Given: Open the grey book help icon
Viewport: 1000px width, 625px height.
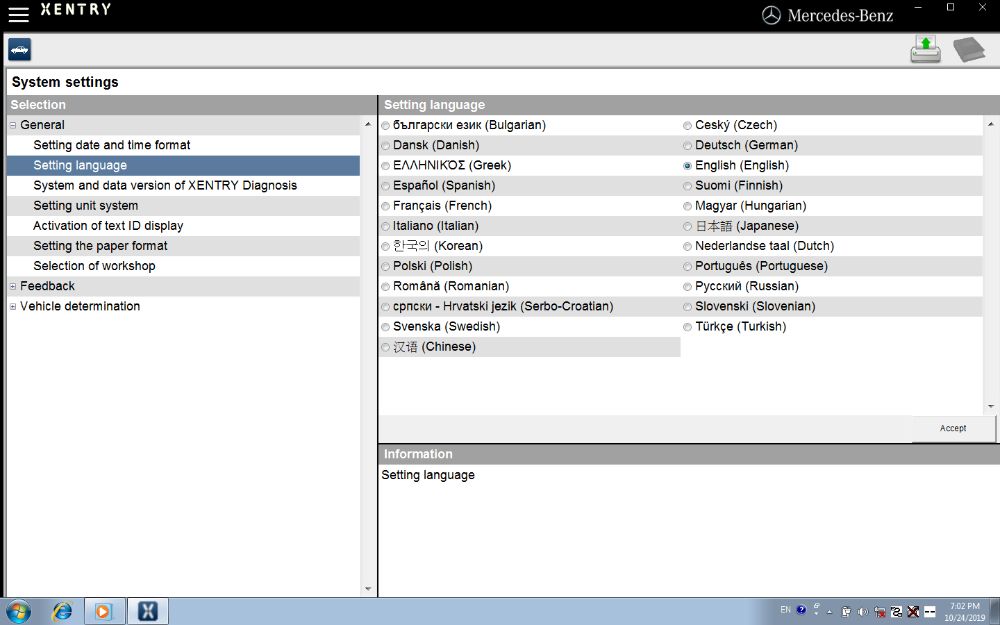Looking at the screenshot, I should click(x=969, y=50).
